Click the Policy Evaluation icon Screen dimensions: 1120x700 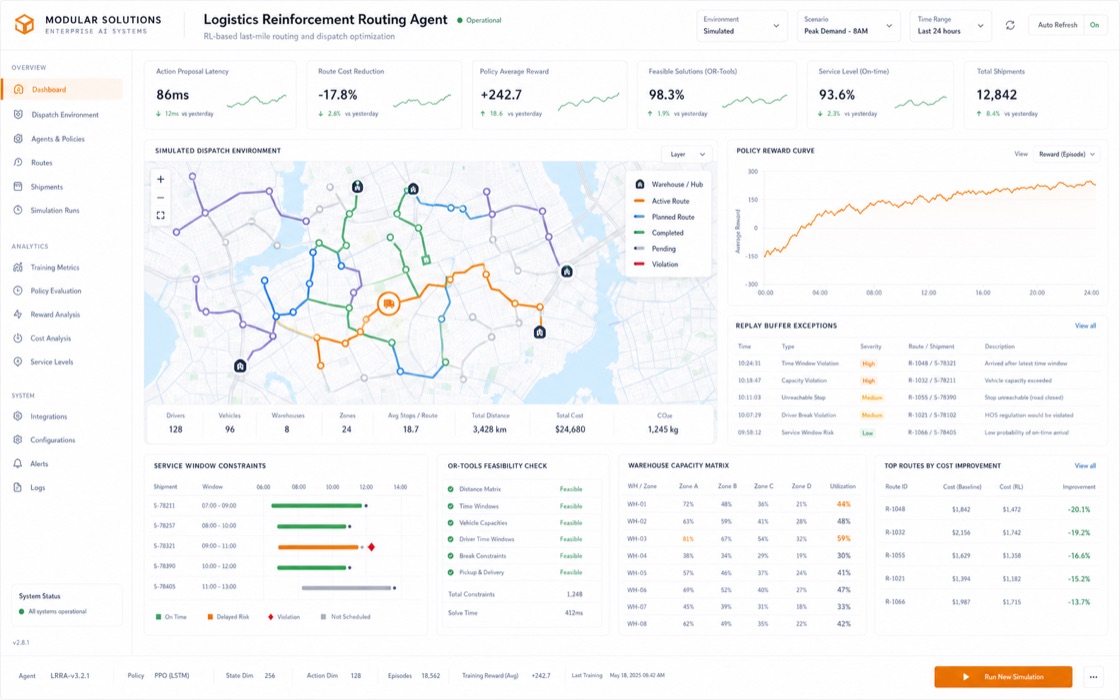pos(18,291)
